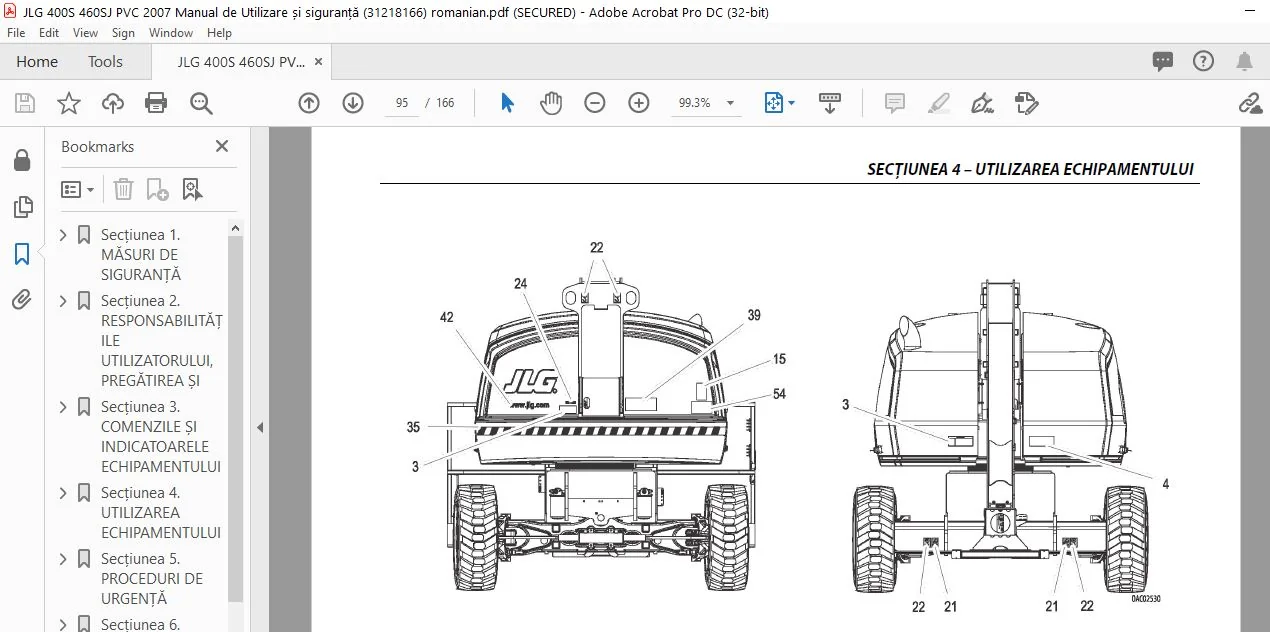Switch to the Home tab
1270x632 pixels.
tap(37, 62)
